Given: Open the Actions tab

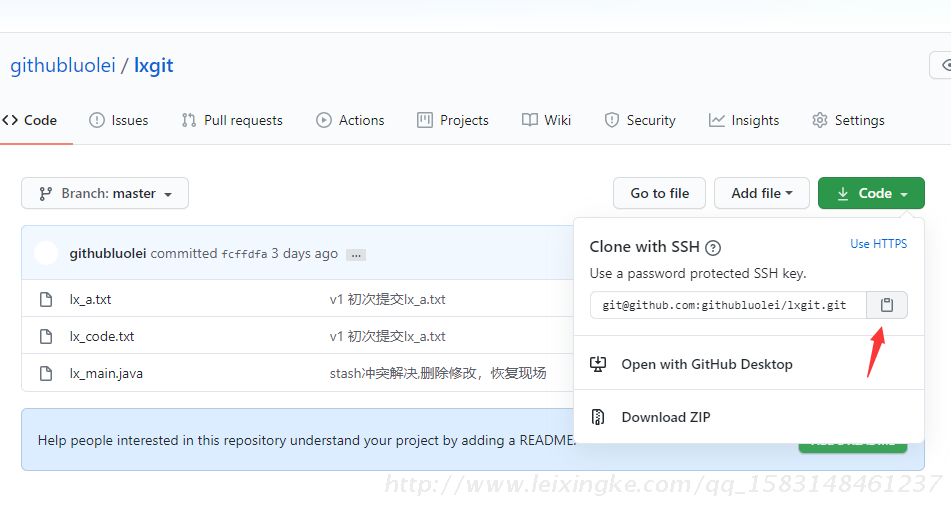Looking at the screenshot, I should (x=350, y=120).
